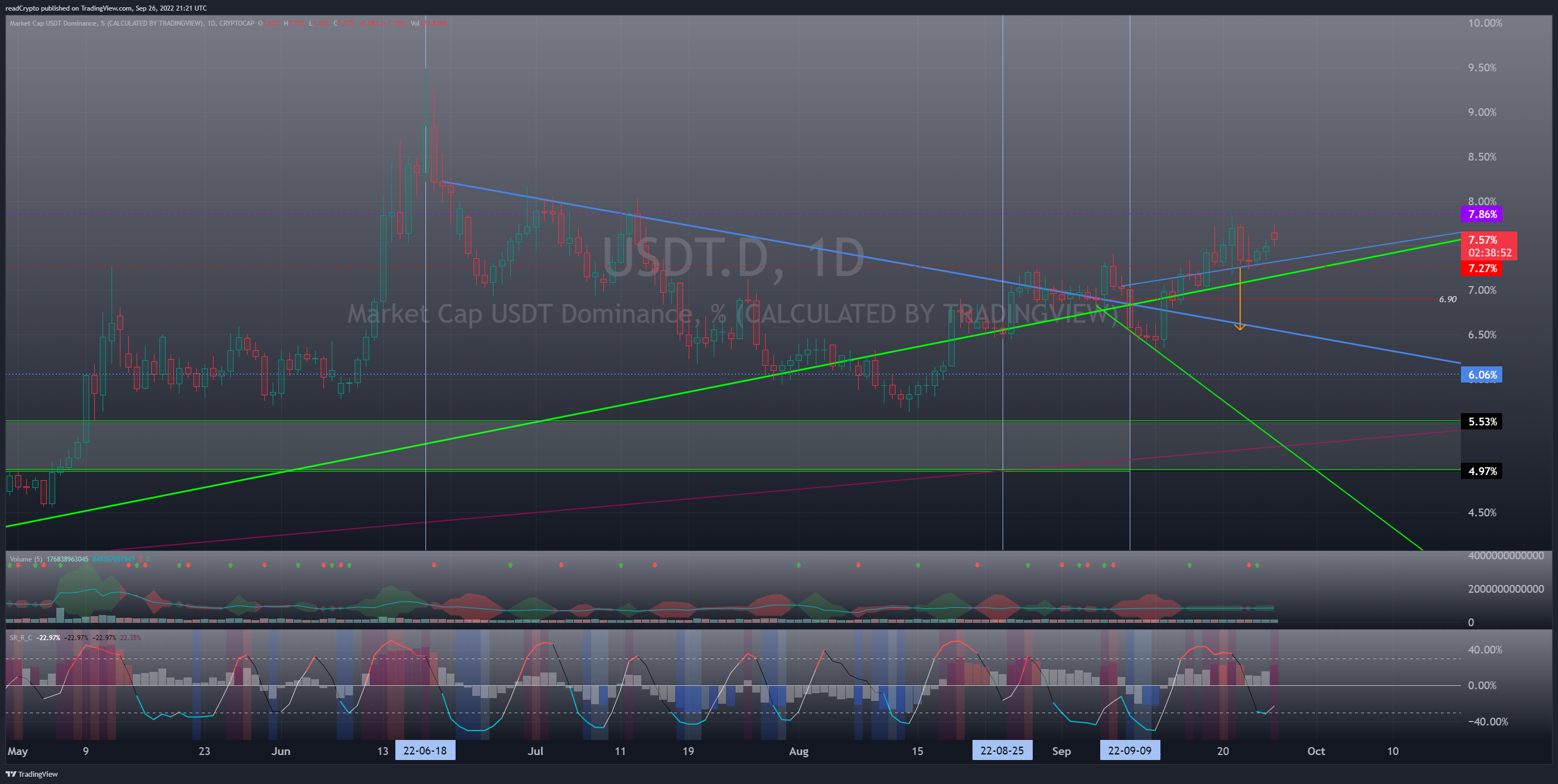Click 'Oct' on the time axis
Image resolution: width=1558 pixels, height=784 pixels.
click(x=1316, y=751)
